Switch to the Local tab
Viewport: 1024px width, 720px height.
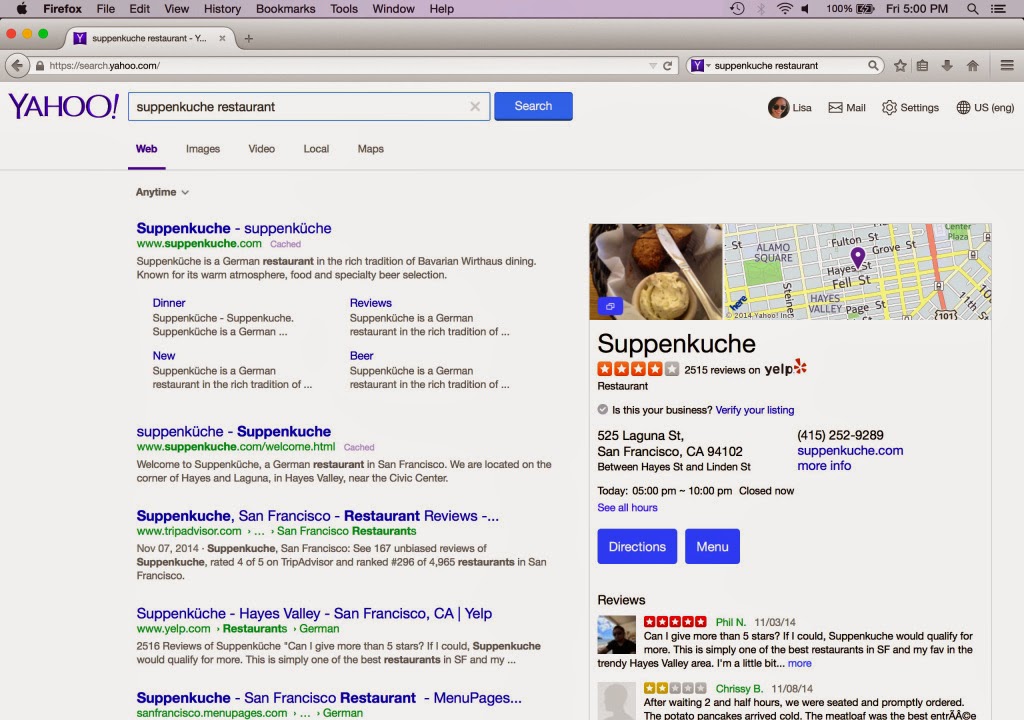pyautogui.click(x=316, y=149)
